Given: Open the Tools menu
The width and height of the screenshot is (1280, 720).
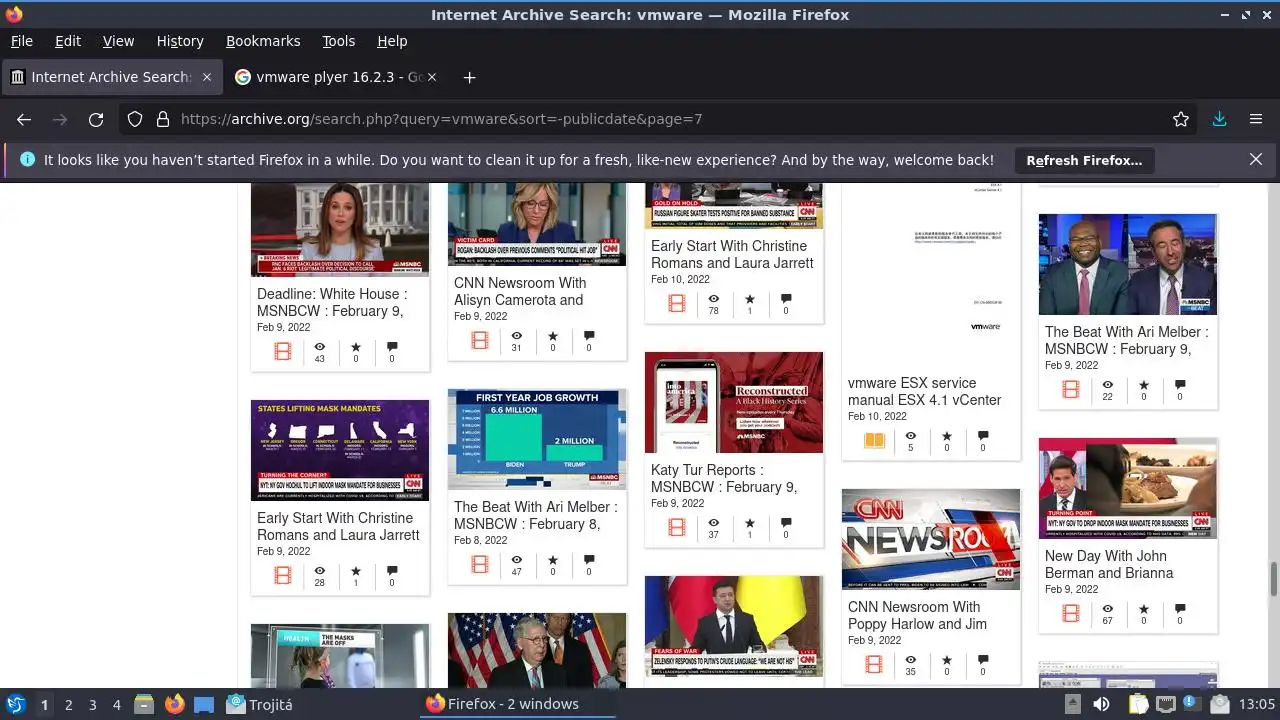Looking at the screenshot, I should pos(339,41).
